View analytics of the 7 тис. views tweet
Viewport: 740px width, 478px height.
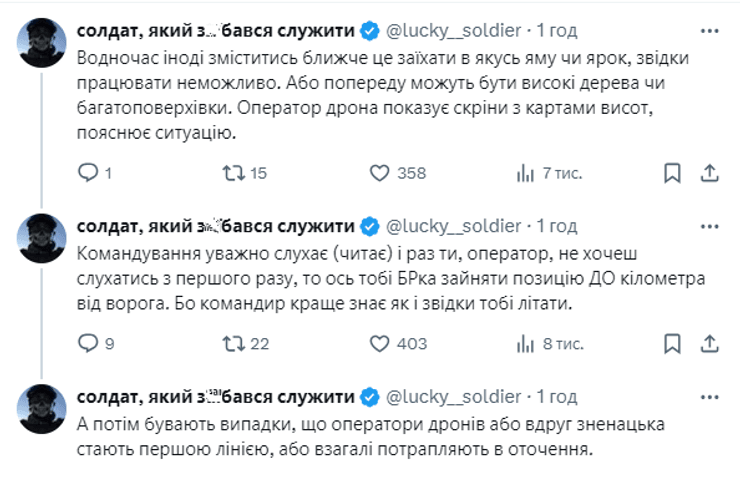[524, 173]
